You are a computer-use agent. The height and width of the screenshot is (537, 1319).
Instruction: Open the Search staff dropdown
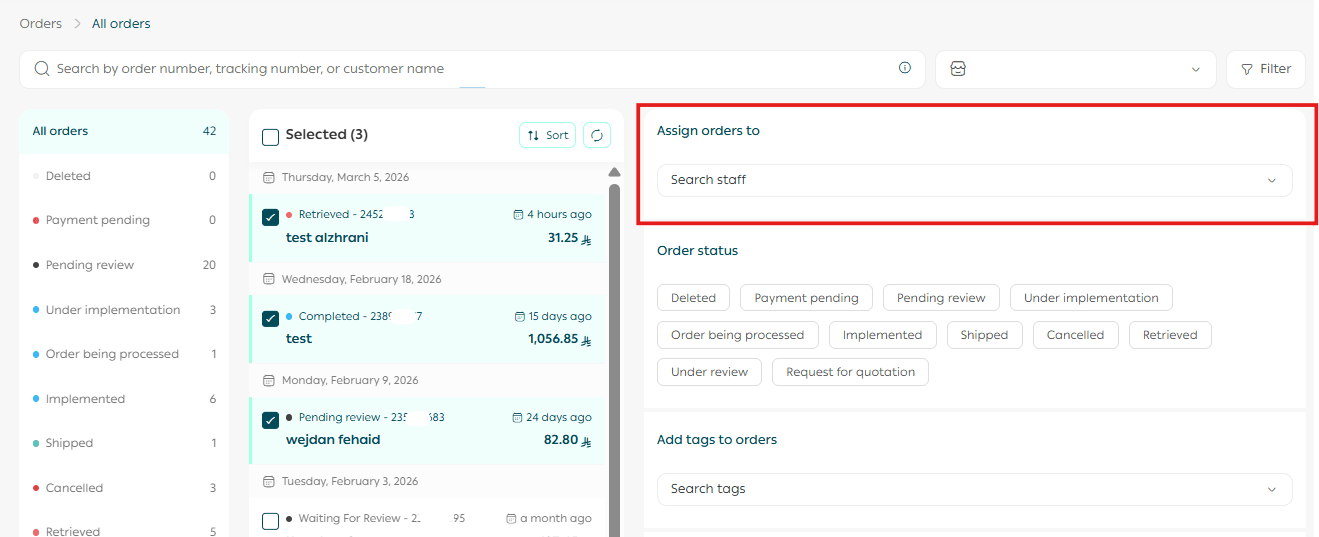point(973,180)
